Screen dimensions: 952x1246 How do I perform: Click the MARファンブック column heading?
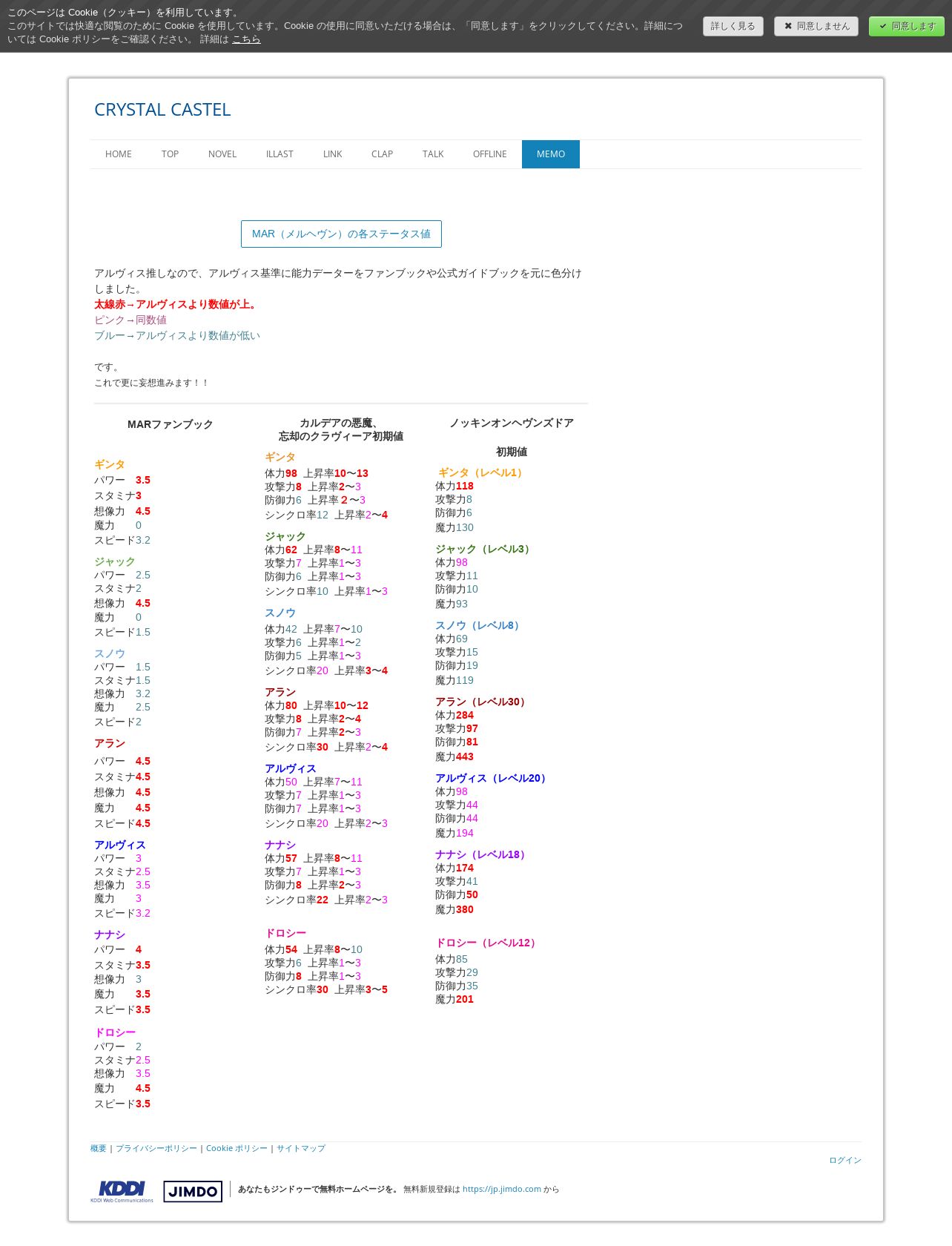coord(170,424)
